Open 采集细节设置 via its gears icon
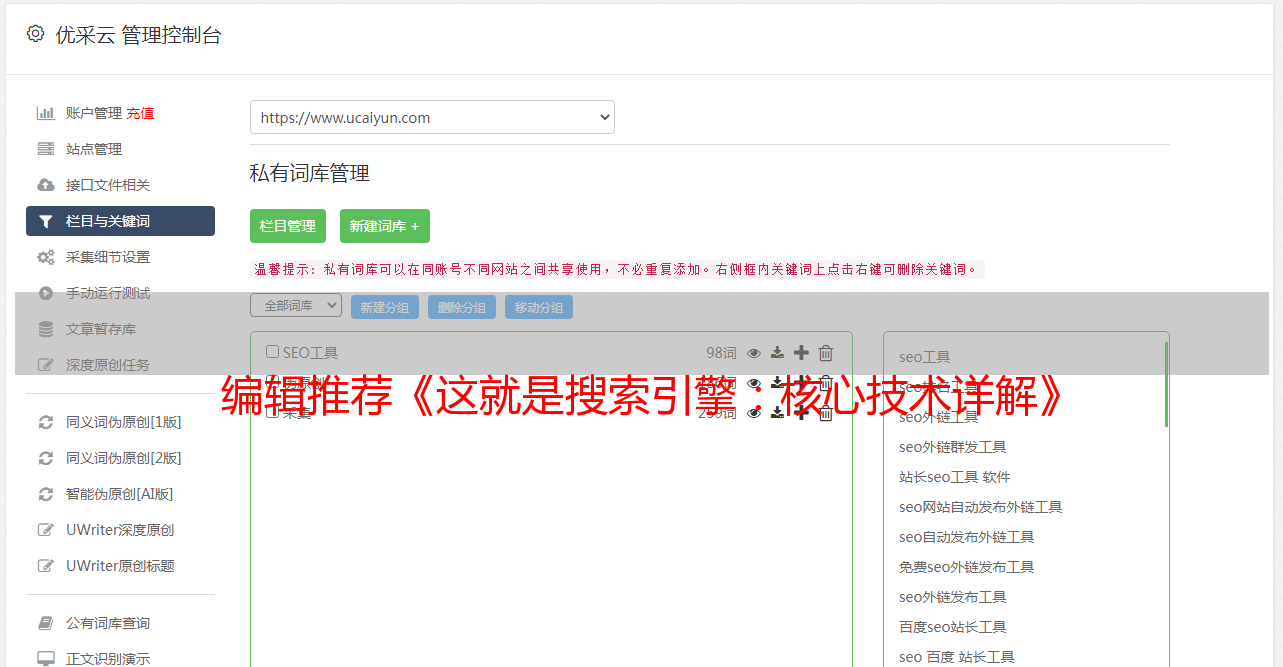 coord(46,257)
